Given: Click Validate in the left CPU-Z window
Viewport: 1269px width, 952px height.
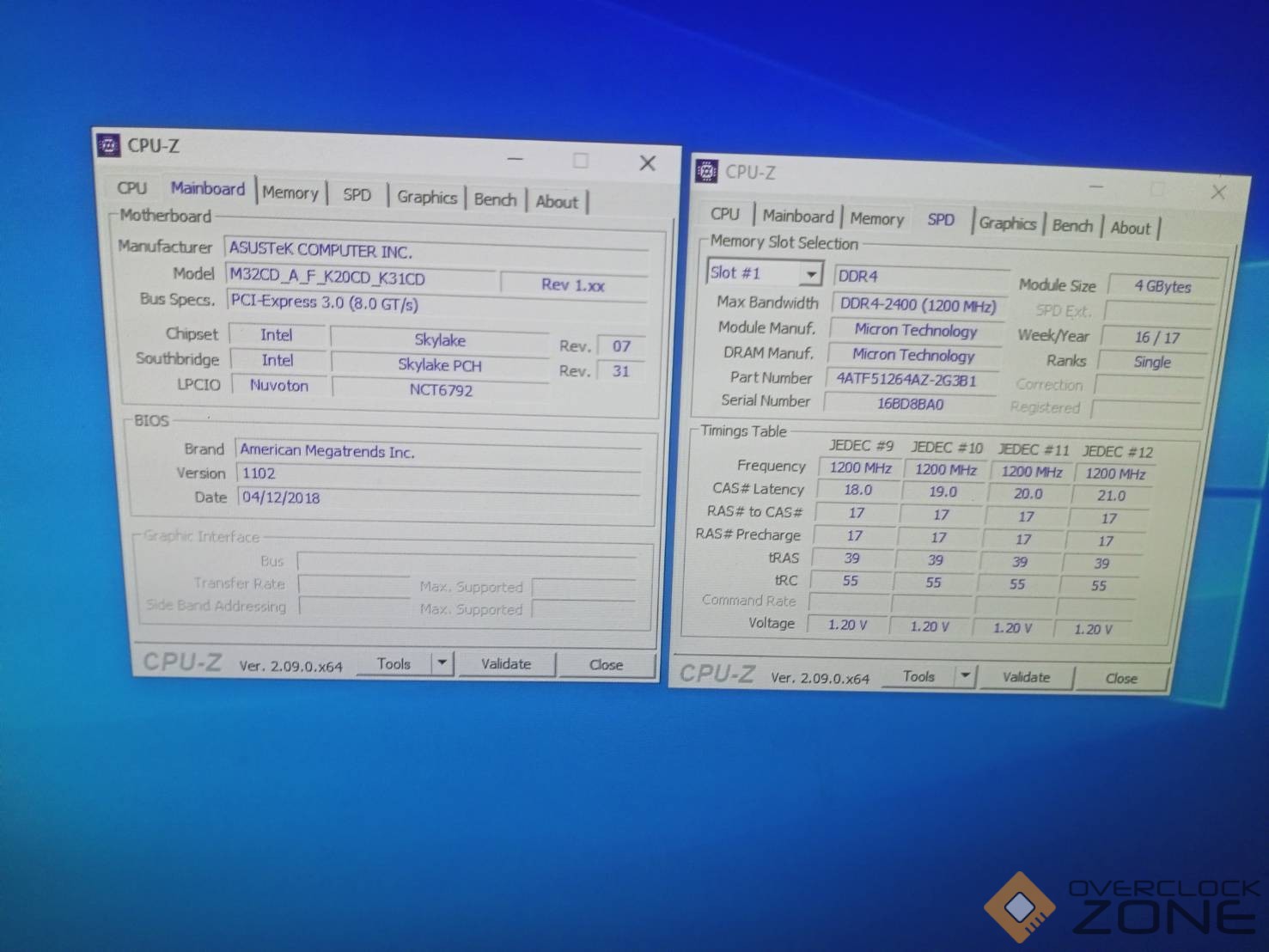Looking at the screenshot, I should (506, 664).
